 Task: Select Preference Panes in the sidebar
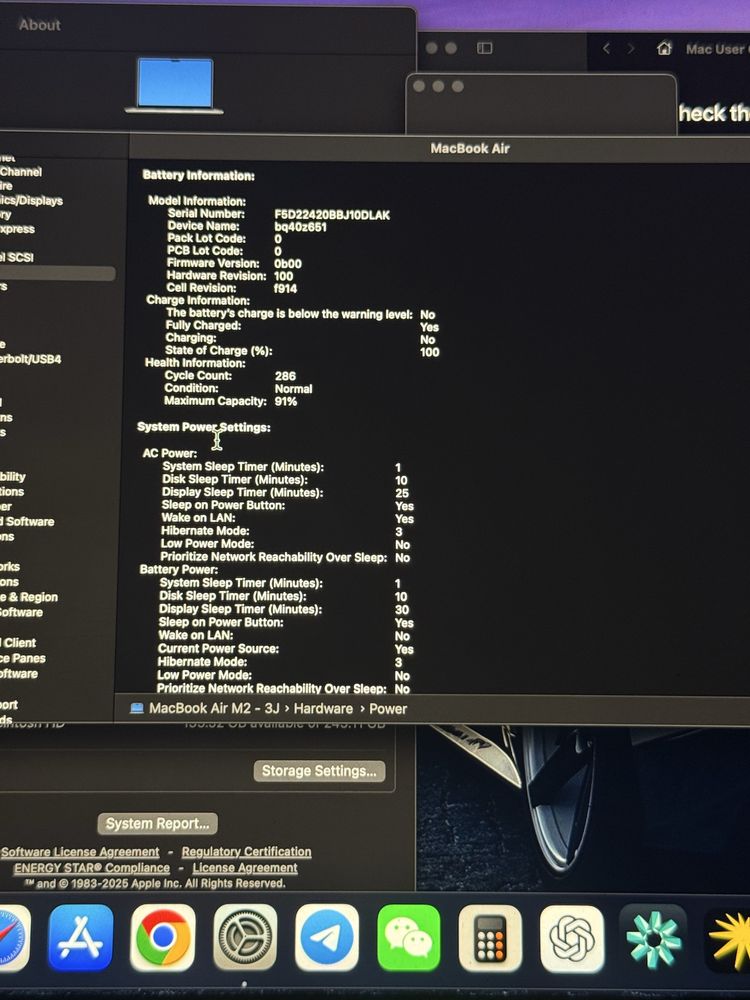[x=23, y=658]
